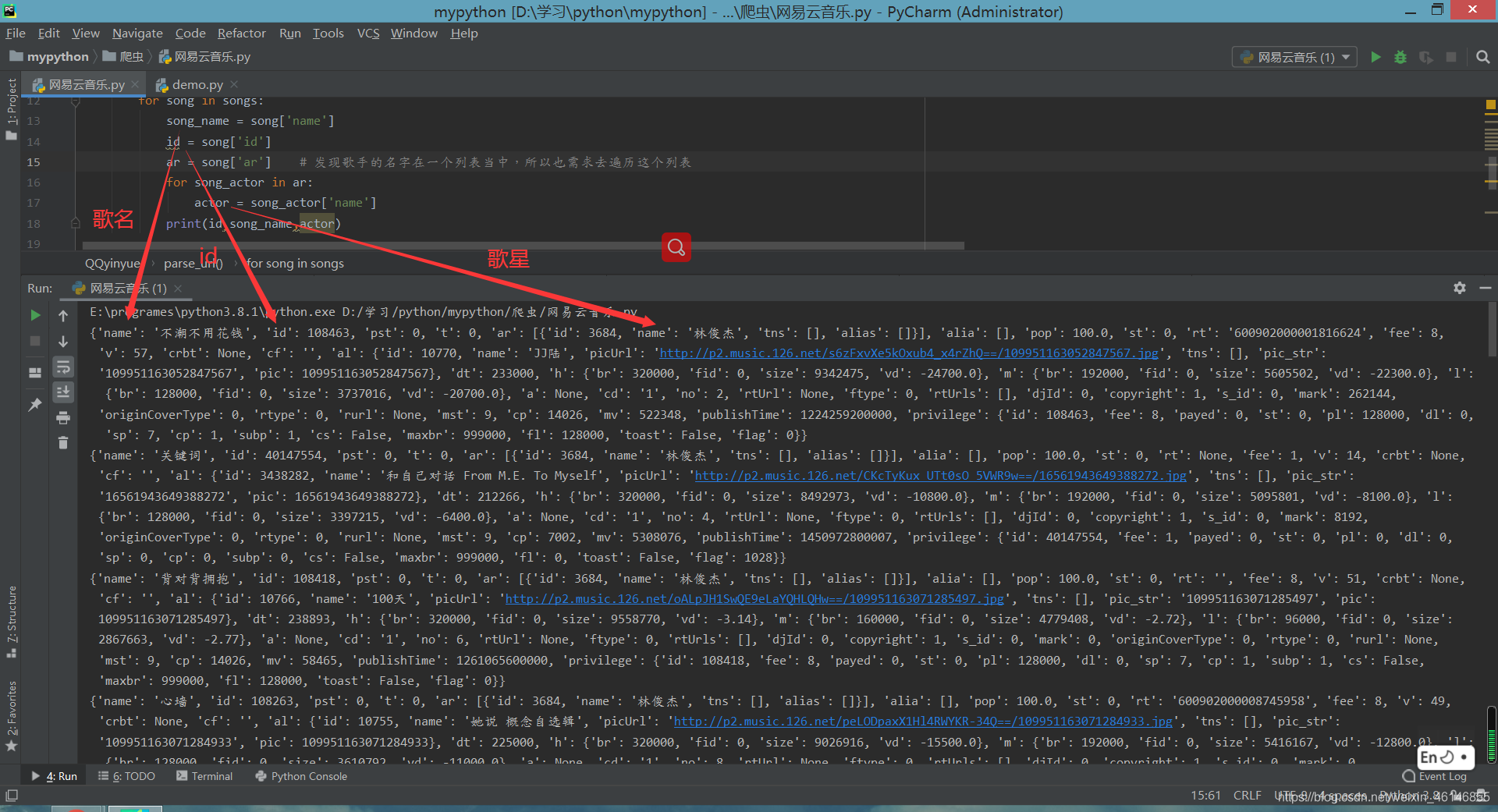The height and width of the screenshot is (812, 1498).
Task: Close the demo.py tab
Action: coord(234,84)
